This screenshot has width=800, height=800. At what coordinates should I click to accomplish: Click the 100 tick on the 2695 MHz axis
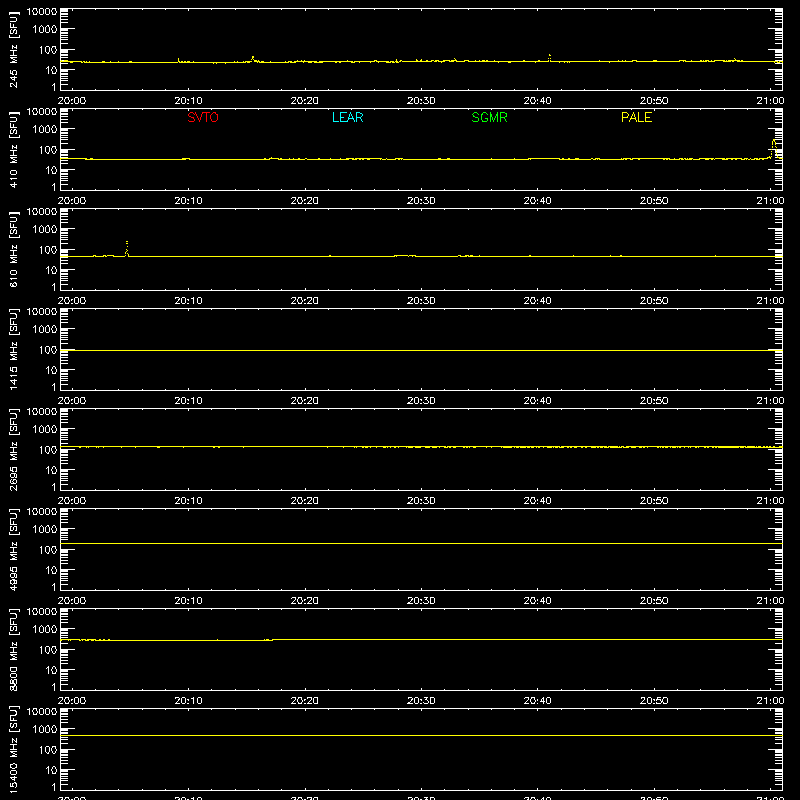[x=48, y=450]
